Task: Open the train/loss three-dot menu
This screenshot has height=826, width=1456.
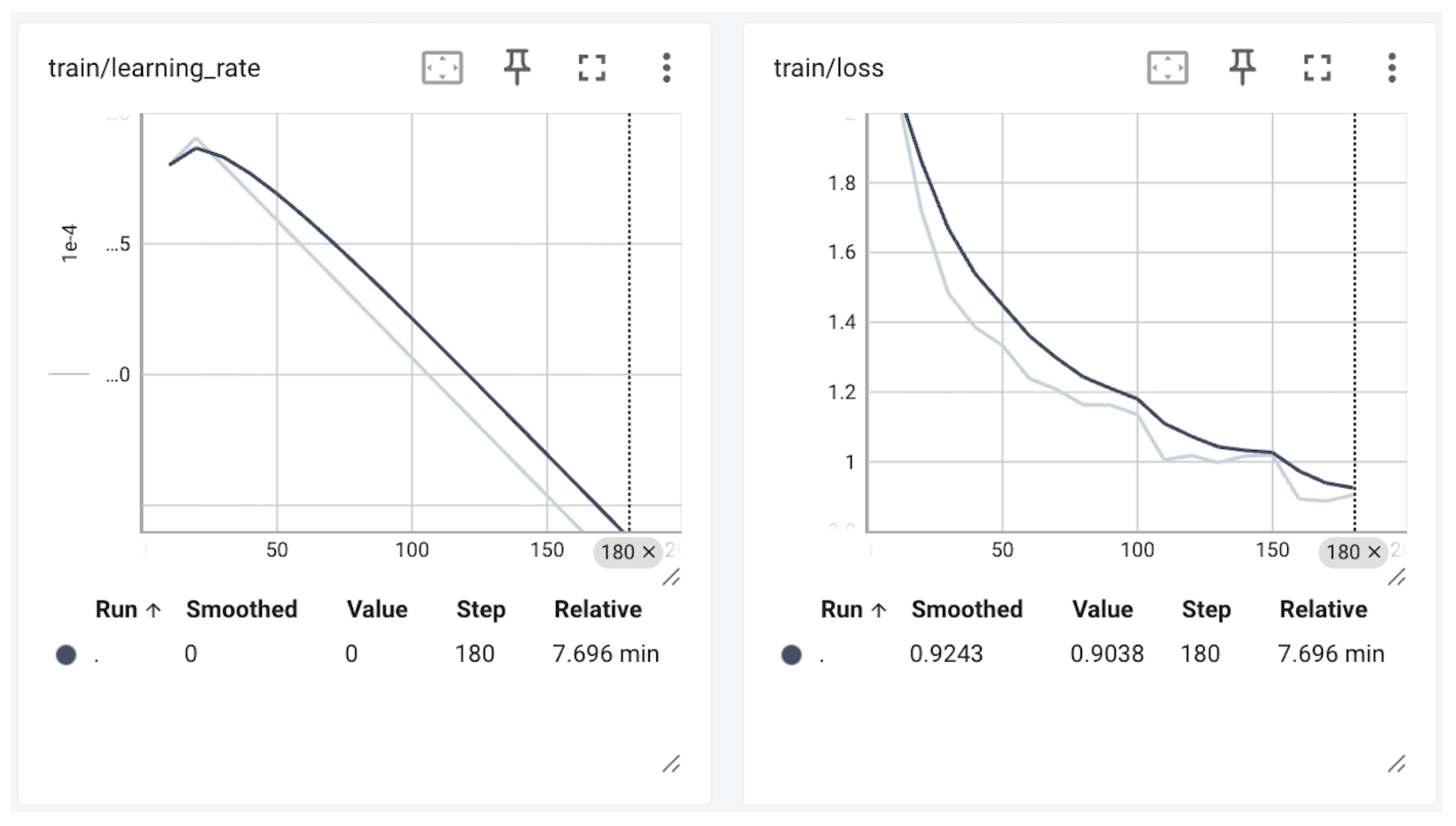Action: (x=1392, y=68)
